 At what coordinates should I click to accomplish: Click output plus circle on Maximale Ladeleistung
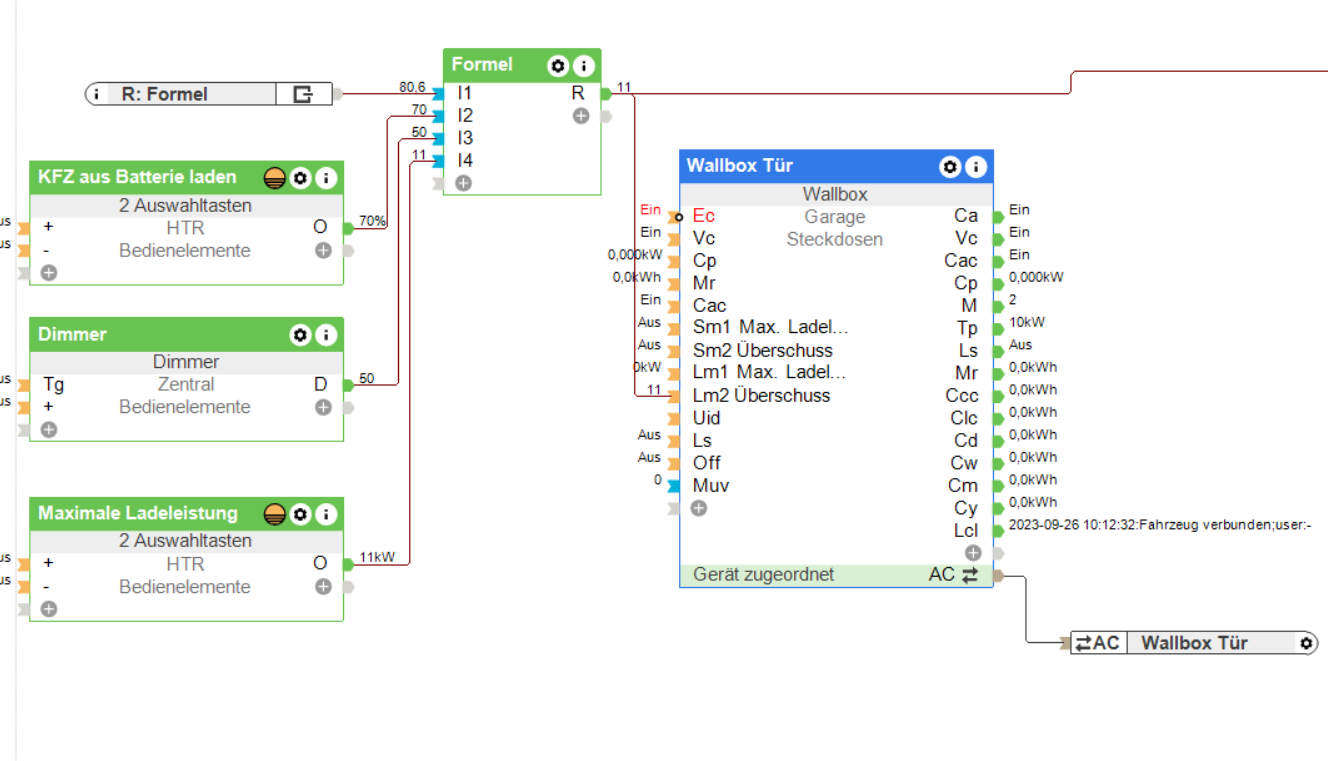coord(323,586)
